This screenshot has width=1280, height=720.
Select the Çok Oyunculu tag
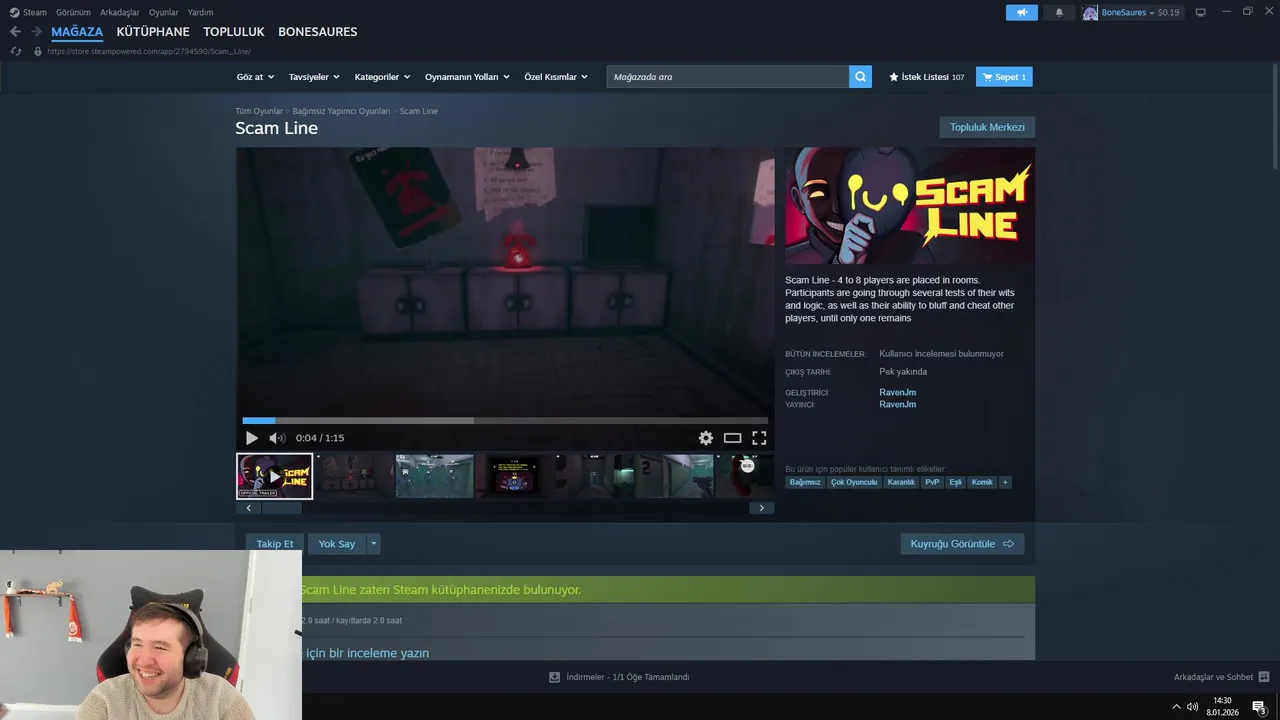point(854,482)
